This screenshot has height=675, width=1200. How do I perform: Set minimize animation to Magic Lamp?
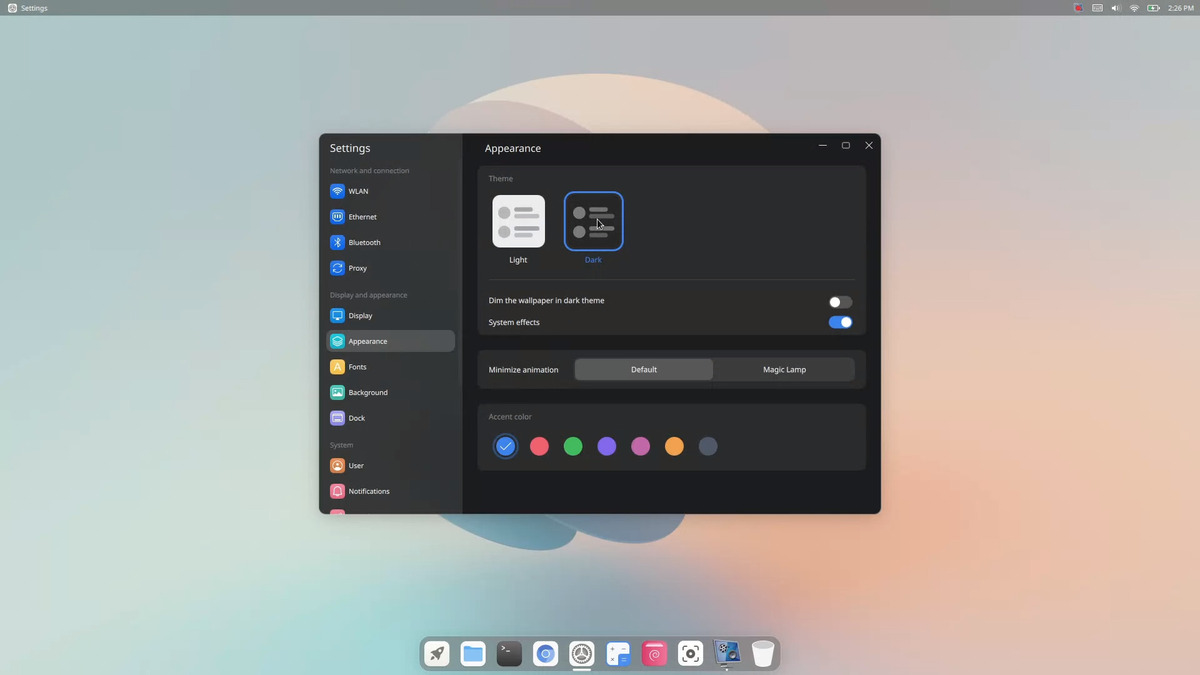point(784,370)
